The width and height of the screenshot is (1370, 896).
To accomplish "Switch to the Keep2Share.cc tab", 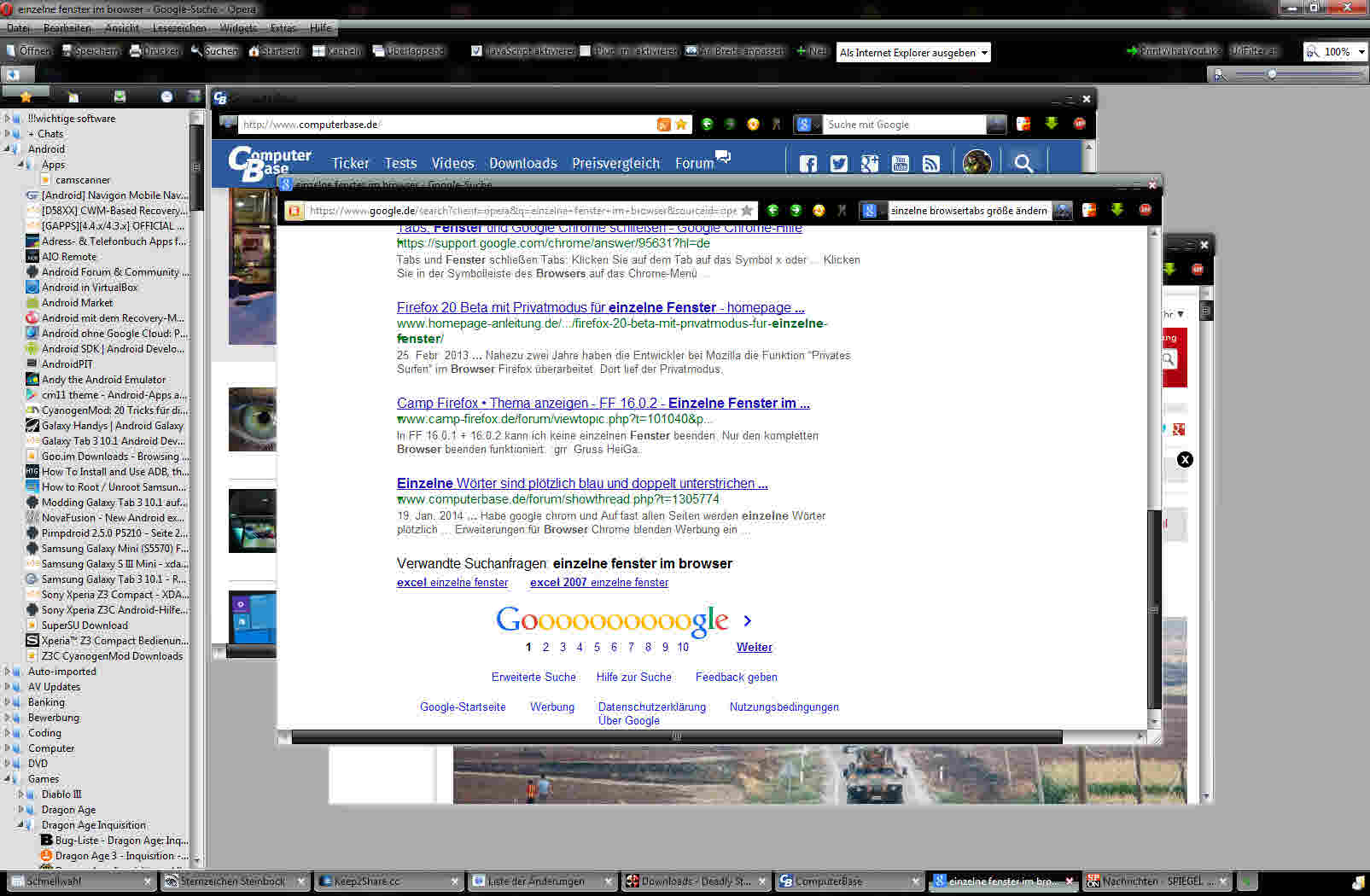I will (388, 881).
